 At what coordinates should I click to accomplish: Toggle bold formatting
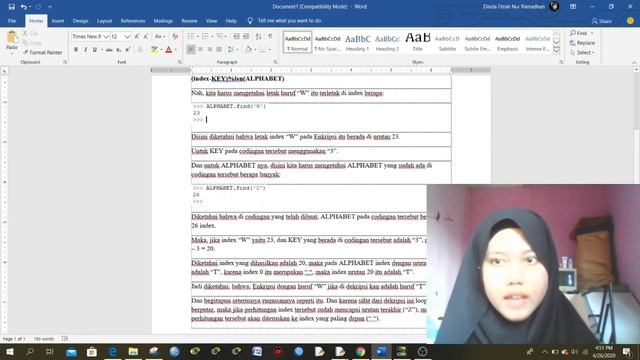[76, 49]
